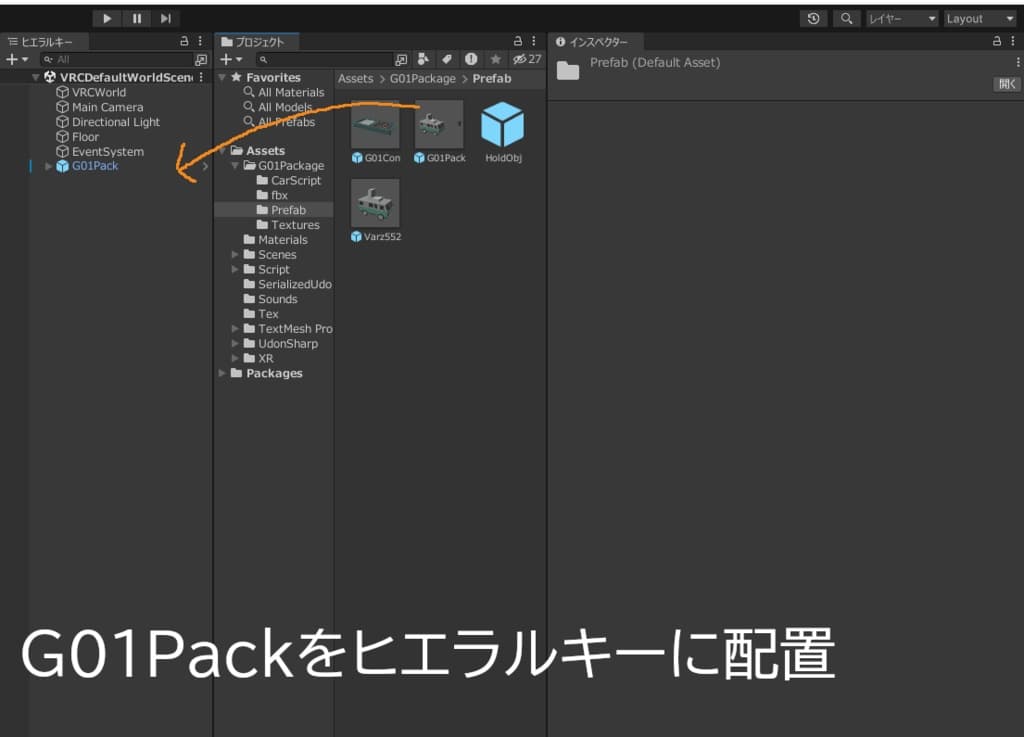Image resolution: width=1024 pixels, height=737 pixels.
Task: Click the Pause button in the toolbar
Action: 136,18
